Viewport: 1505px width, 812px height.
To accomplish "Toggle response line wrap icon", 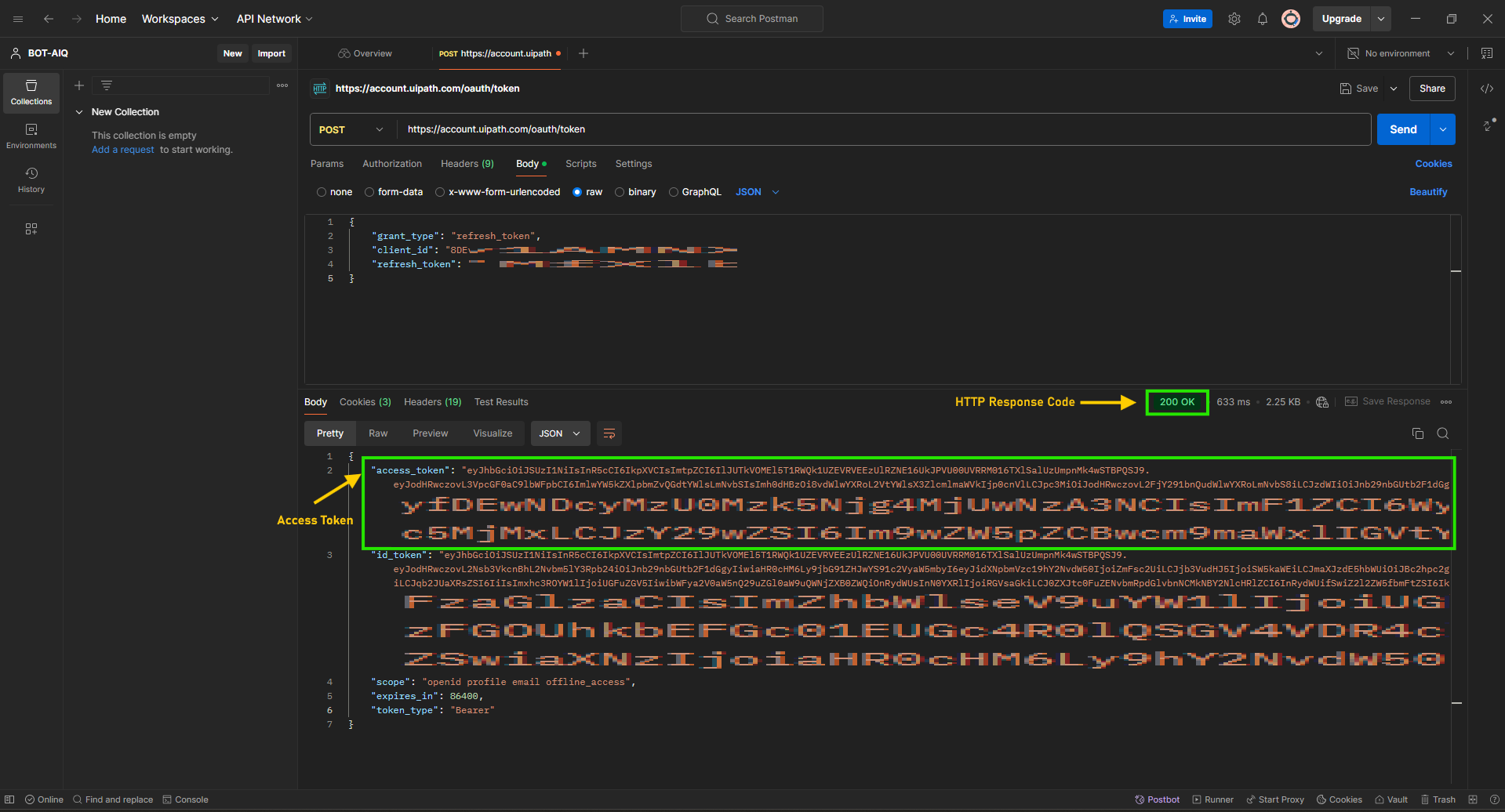I will tap(609, 433).
